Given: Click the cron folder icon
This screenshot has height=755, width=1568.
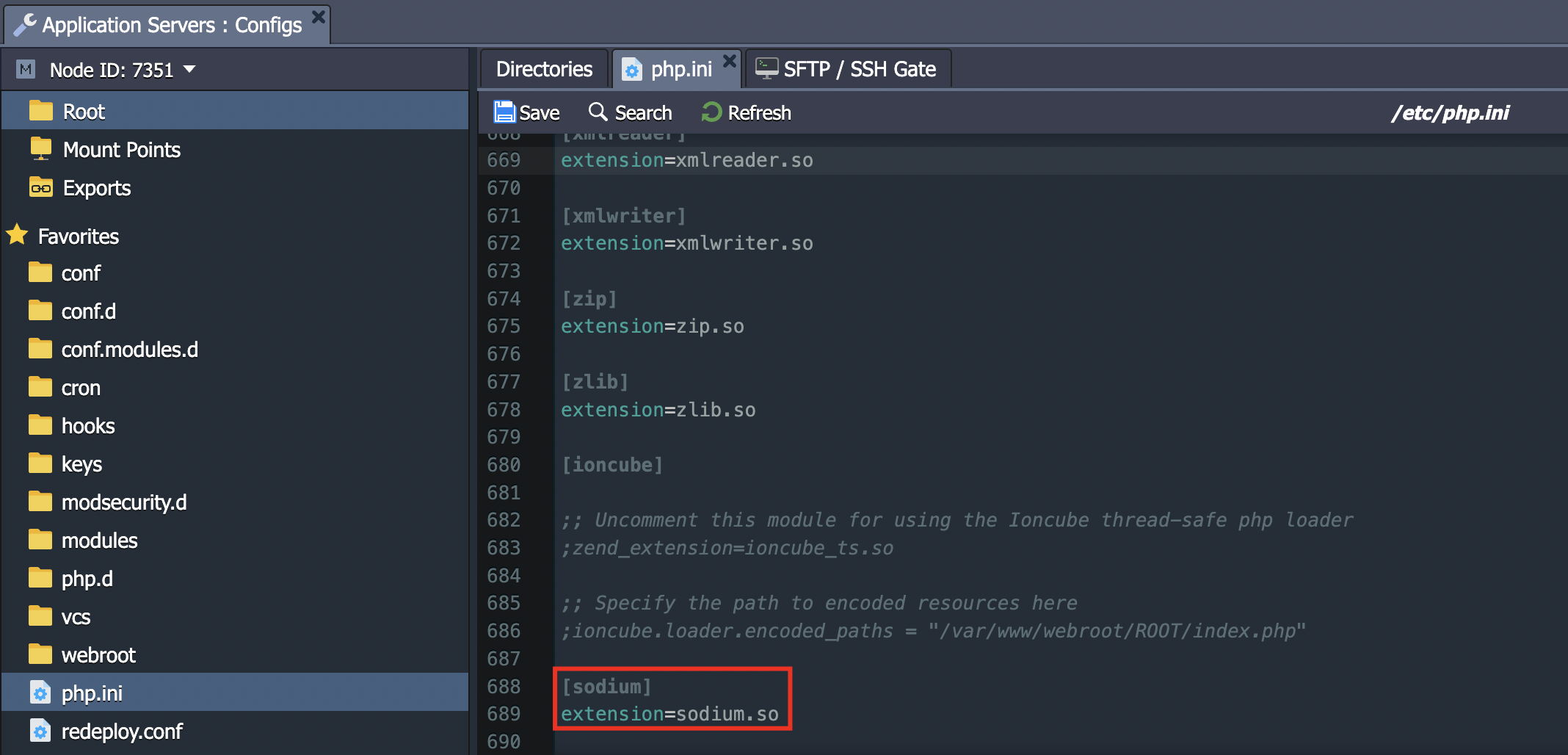Looking at the screenshot, I should (40, 387).
